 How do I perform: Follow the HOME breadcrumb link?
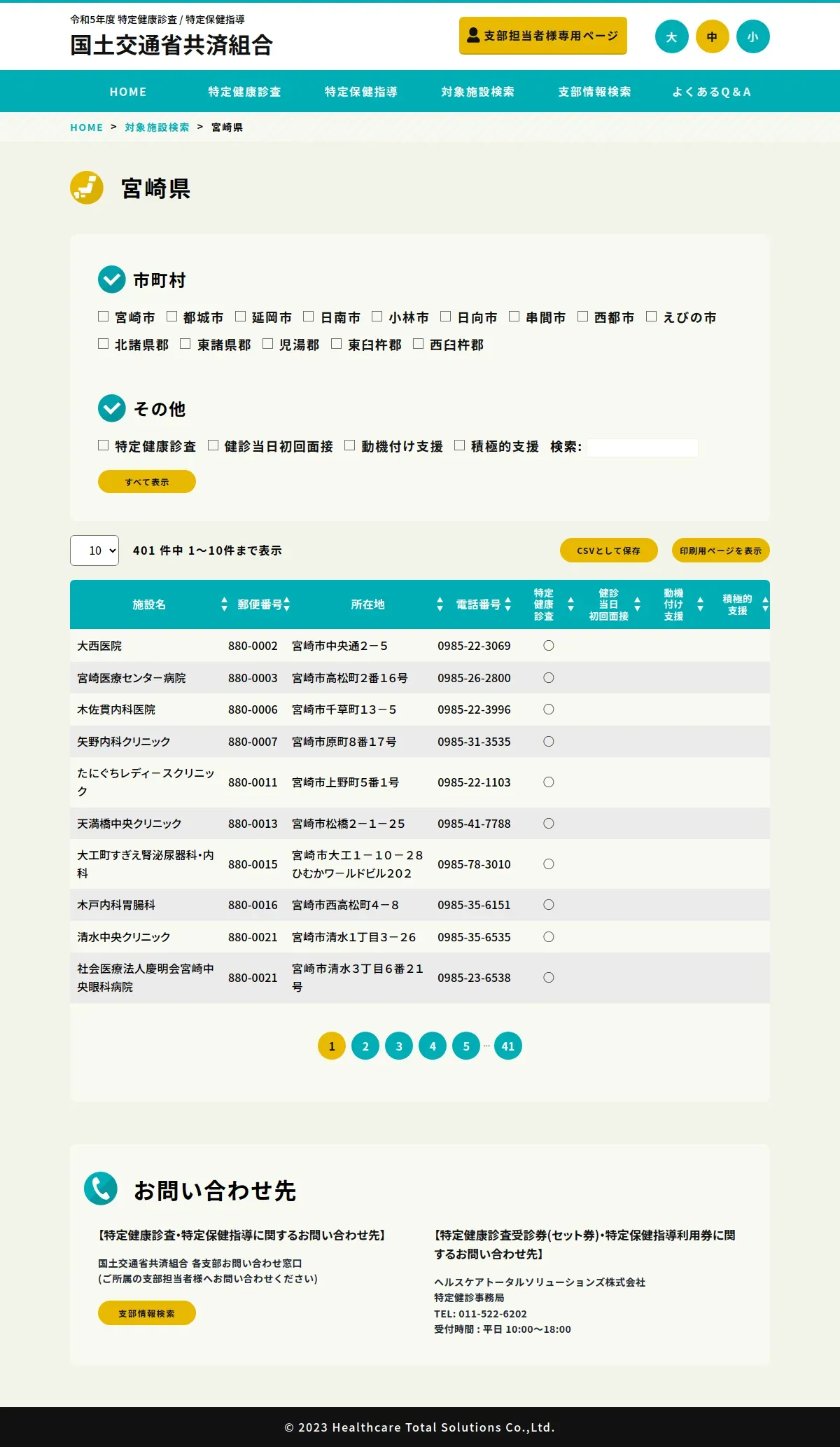pyautogui.click(x=87, y=127)
